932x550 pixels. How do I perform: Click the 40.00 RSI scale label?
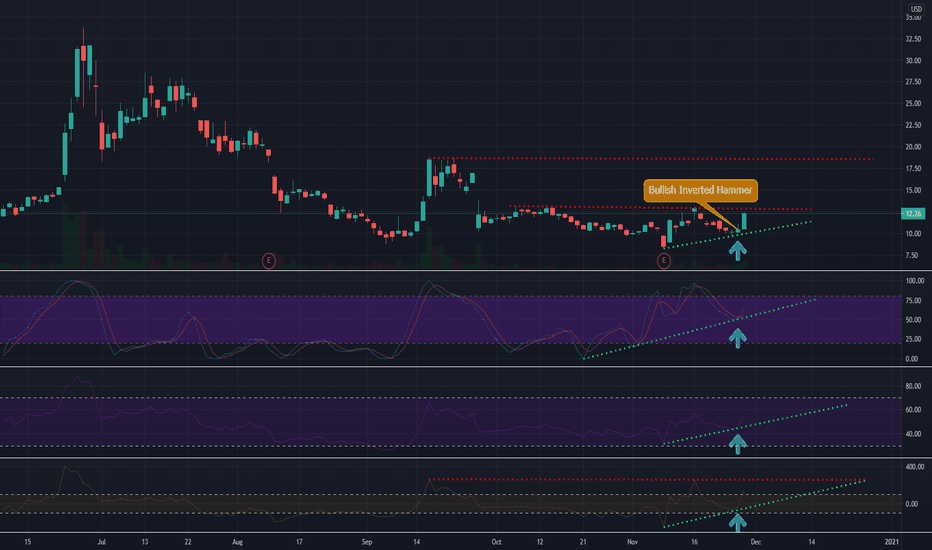pyautogui.click(x=913, y=434)
